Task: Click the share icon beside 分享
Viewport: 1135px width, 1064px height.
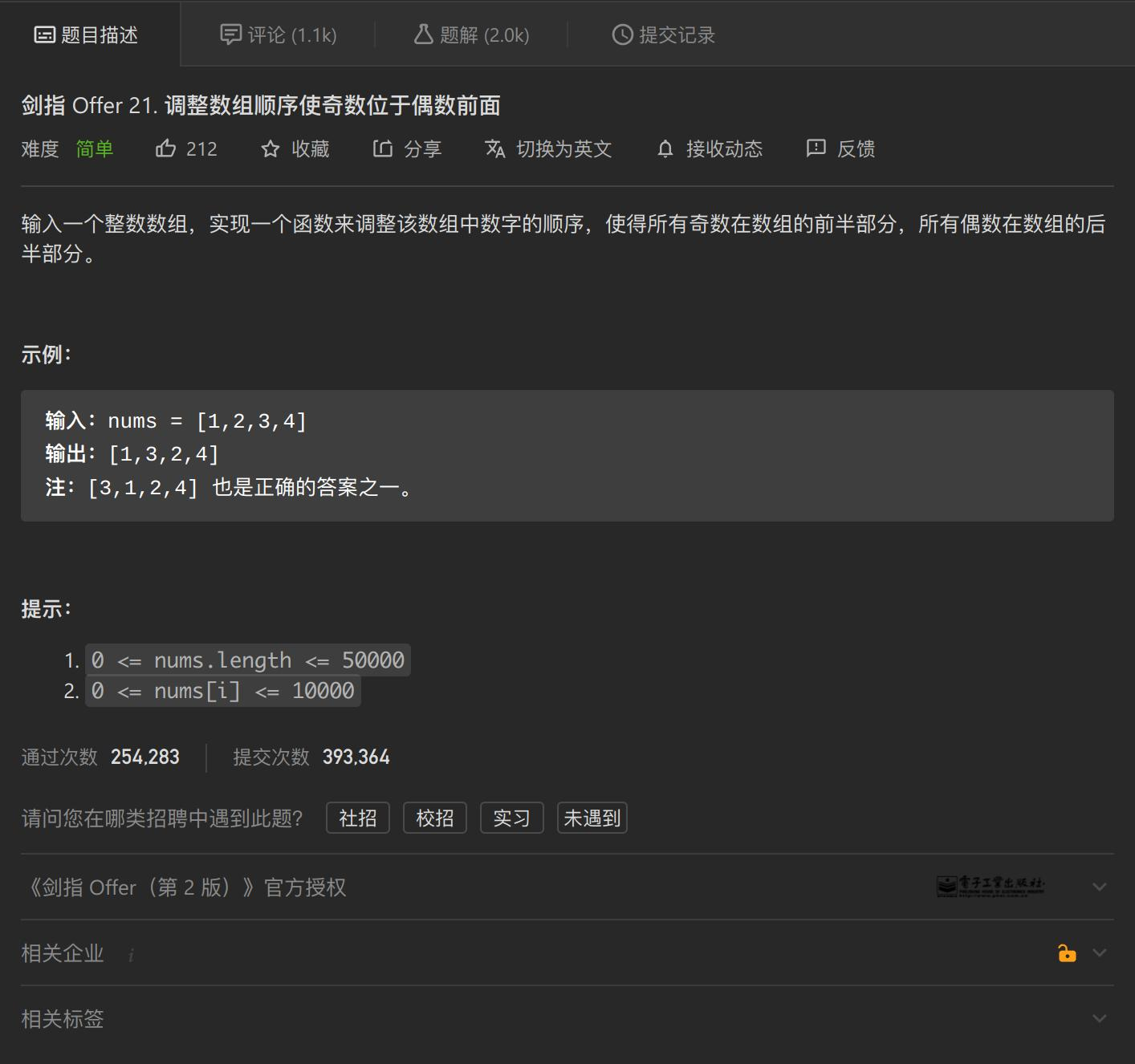Action: click(383, 148)
